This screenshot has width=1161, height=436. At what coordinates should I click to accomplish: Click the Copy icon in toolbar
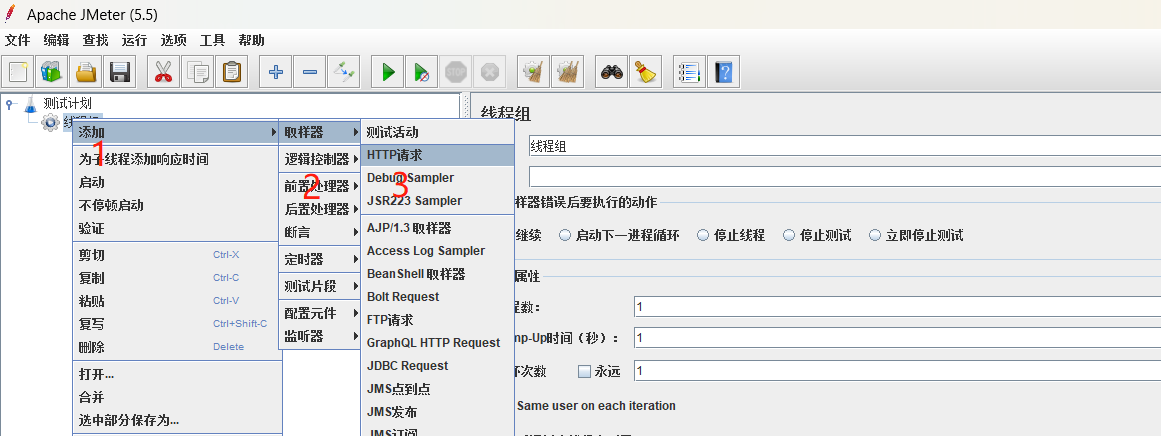(198, 73)
